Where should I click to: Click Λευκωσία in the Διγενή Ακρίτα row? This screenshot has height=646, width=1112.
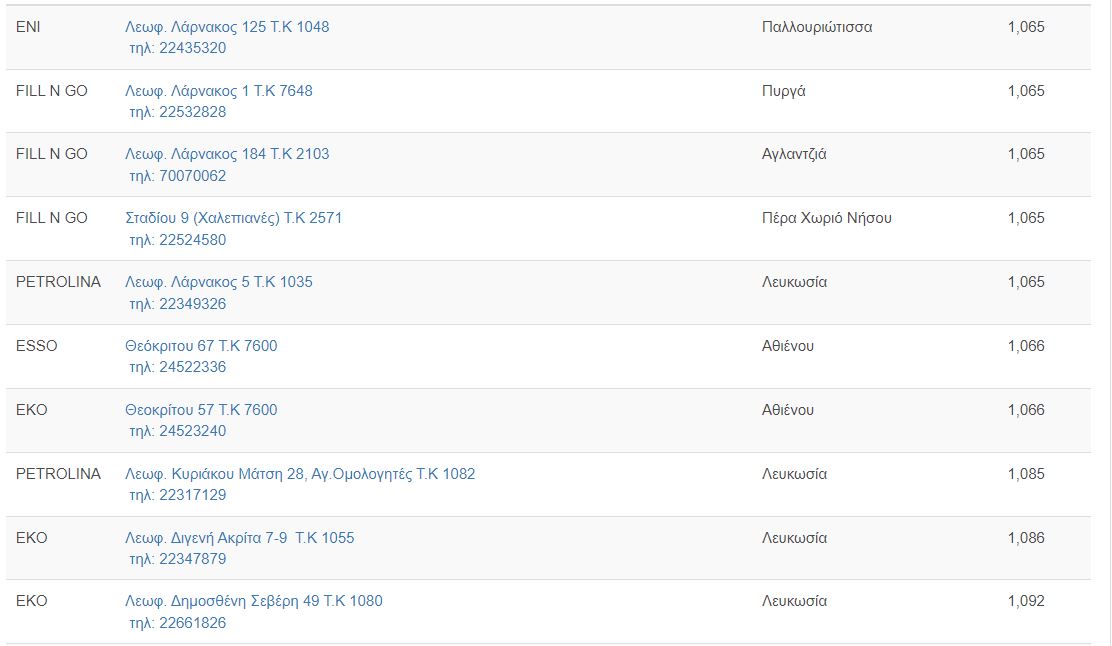pos(794,538)
